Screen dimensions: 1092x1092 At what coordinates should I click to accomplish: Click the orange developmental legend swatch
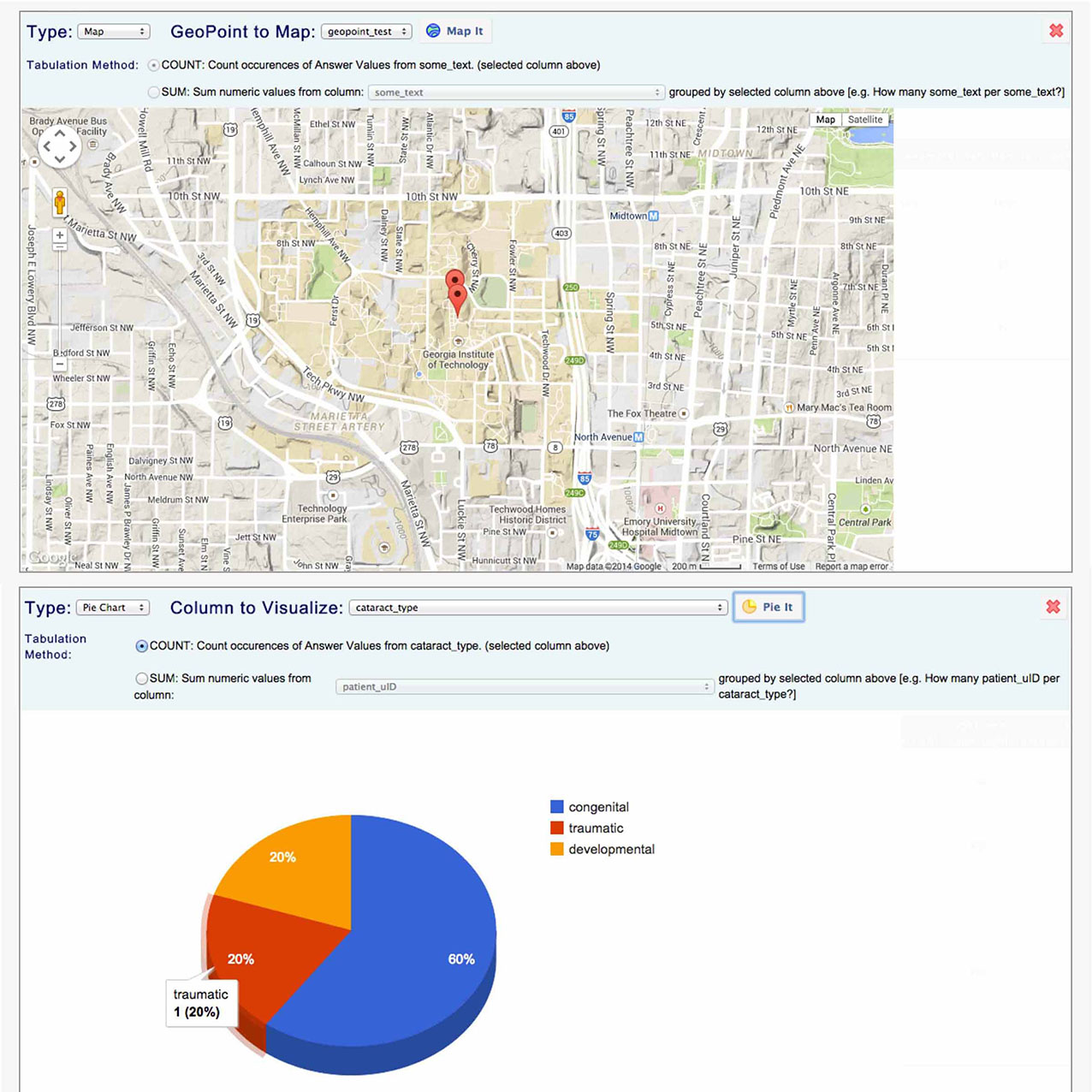557,849
